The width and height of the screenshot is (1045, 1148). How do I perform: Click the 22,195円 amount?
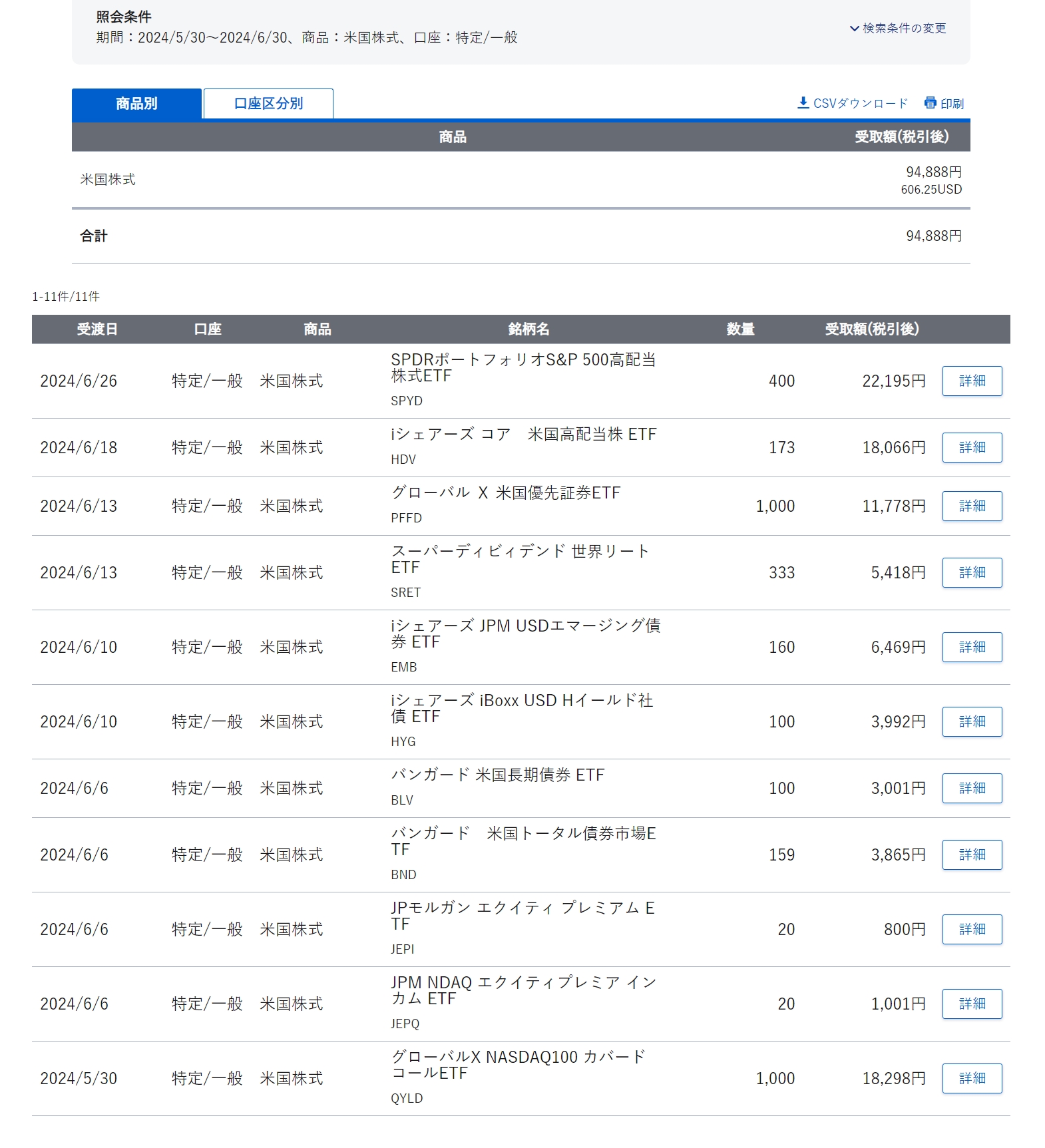pyautogui.click(x=894, y=381)
